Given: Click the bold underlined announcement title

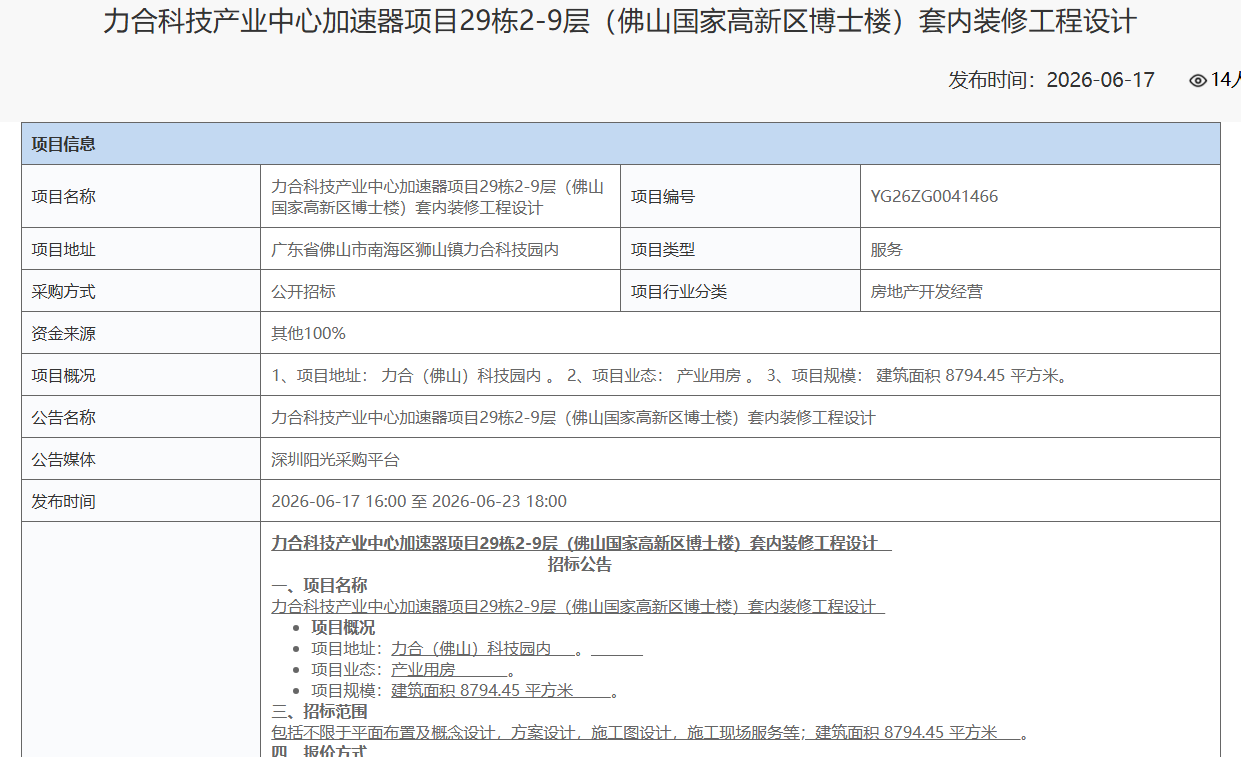Looking at the screenshot, I should (581, 544).
